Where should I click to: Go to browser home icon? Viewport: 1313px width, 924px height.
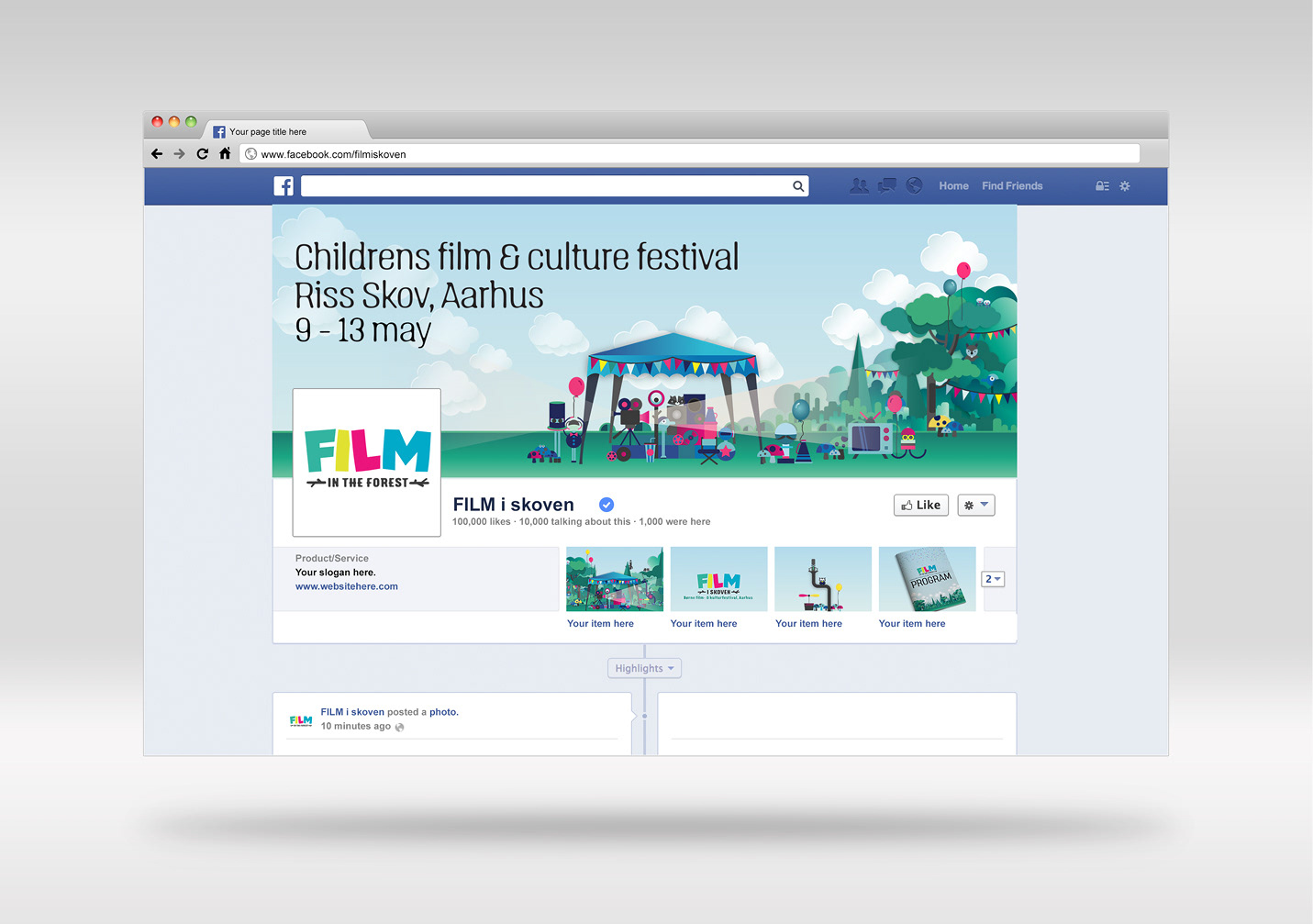tap(225, 153)
